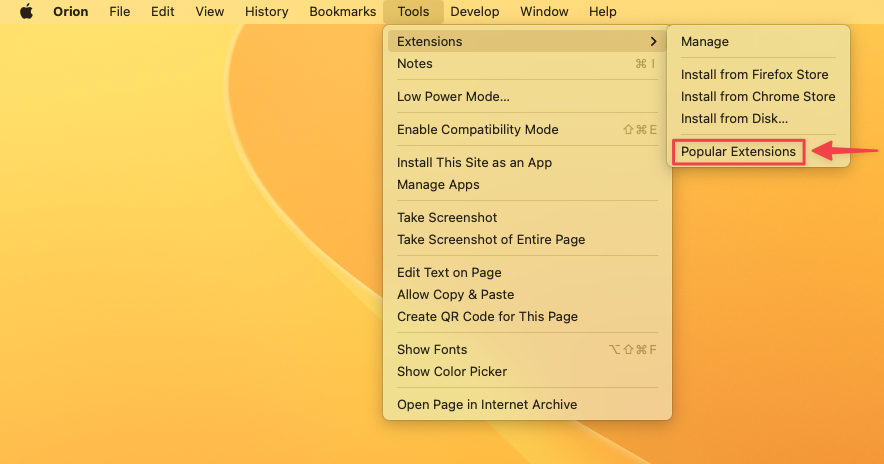Choose Create QR Code for This Page
The width and height of the screenshot is (884, 464).
pyautogui.click(x=527, y=316)
